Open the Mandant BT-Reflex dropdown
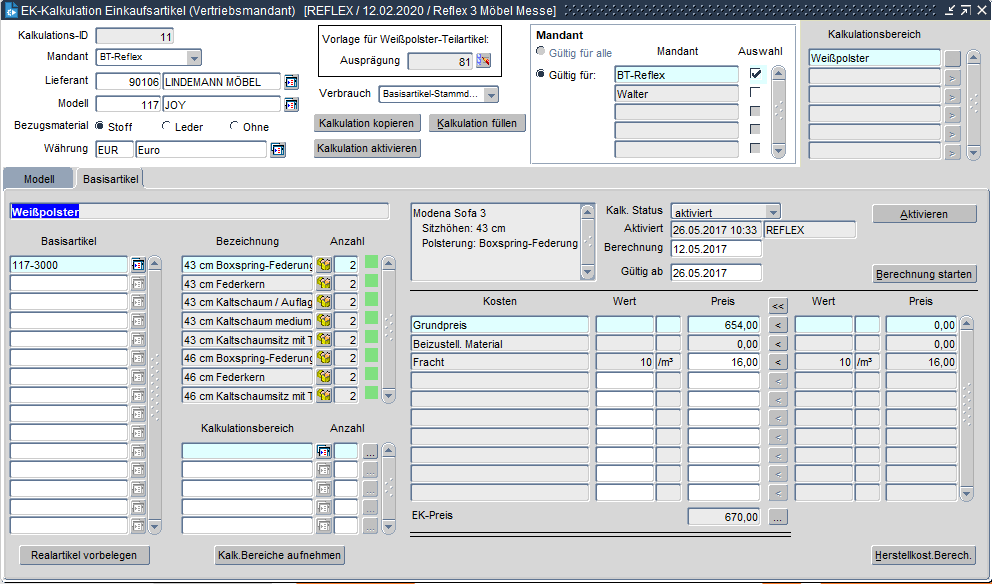Viewport: 992px width, 584px height. click(194, 57)
